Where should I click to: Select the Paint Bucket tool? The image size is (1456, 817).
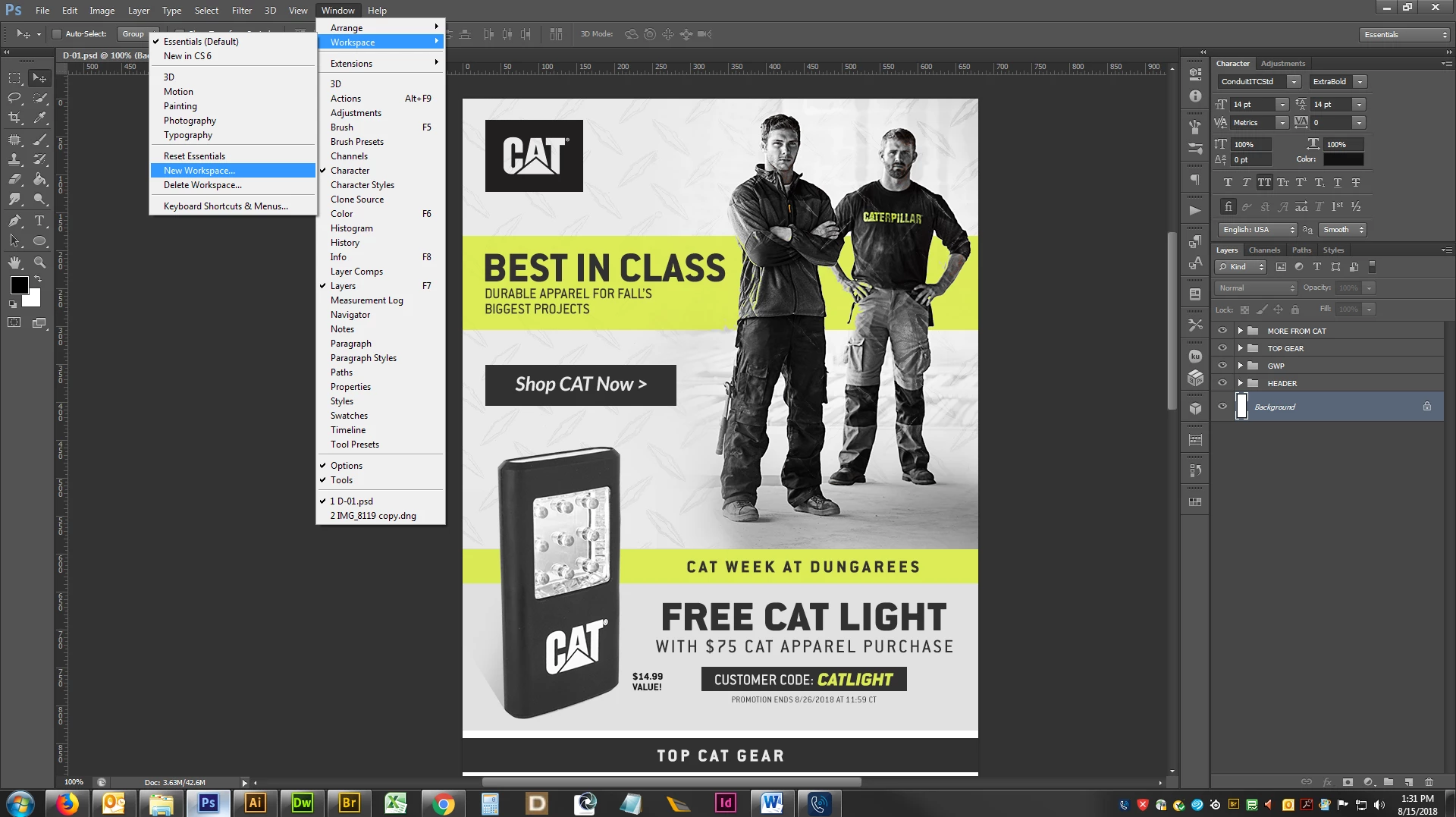39,179
